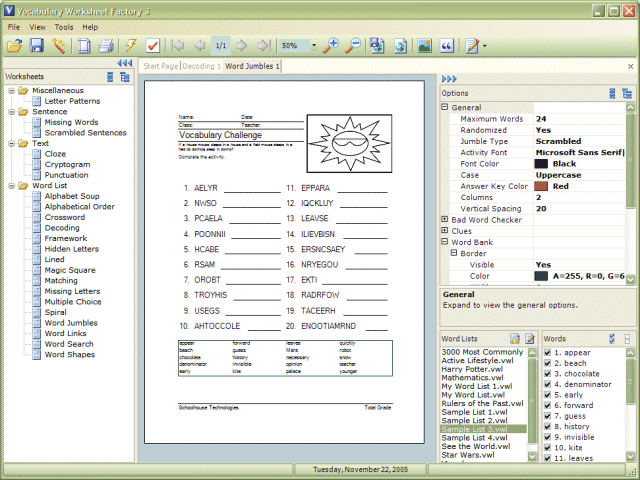Expand the Bad Word Checker section
This screenshot has height=480, width=640.
[445, 219]
